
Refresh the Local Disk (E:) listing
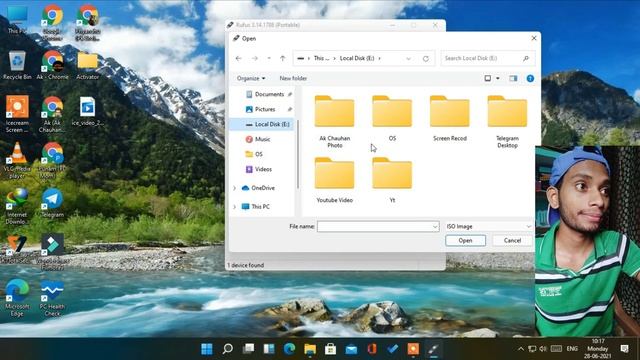pyautogui.click(x=426, y=58)
